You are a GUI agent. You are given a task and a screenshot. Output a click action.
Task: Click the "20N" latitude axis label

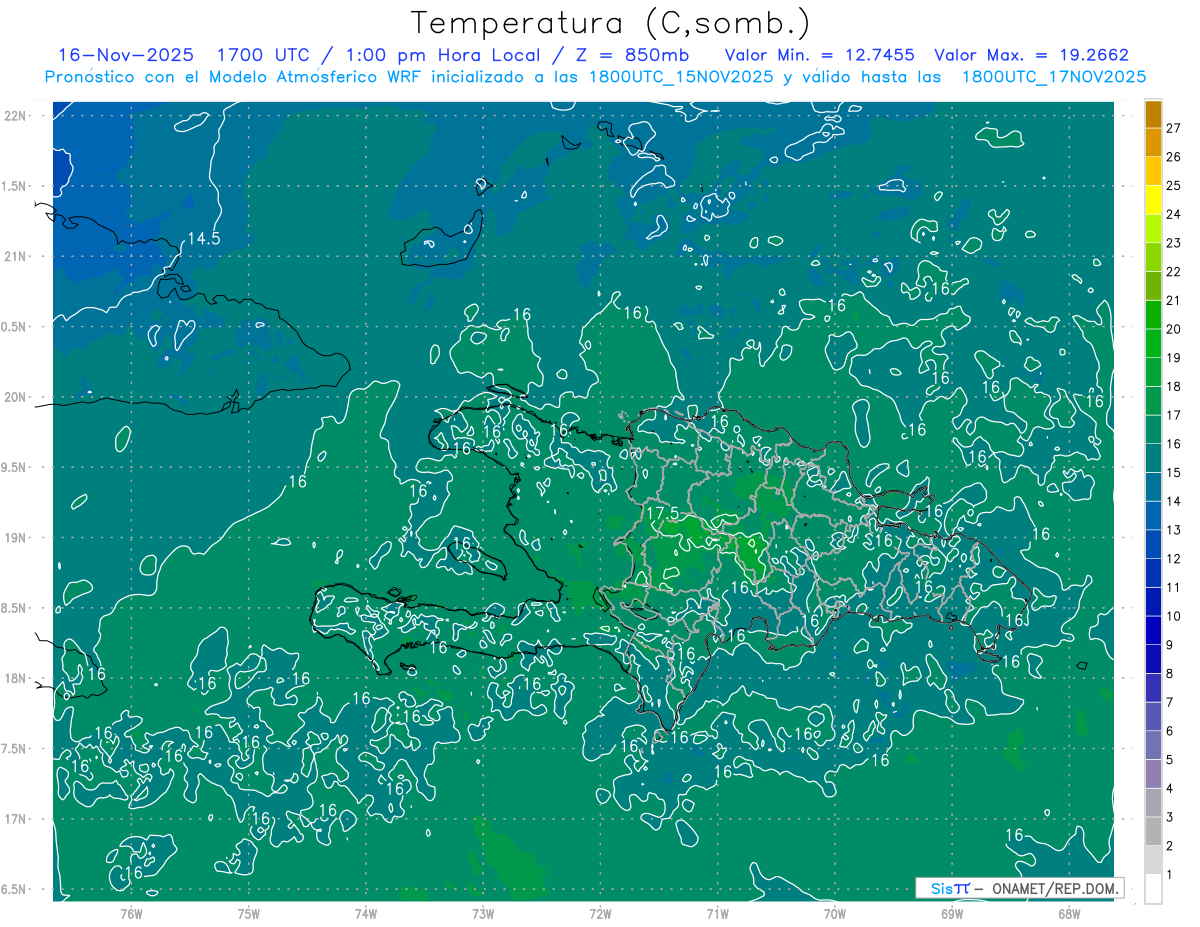(x=17, y=397)
